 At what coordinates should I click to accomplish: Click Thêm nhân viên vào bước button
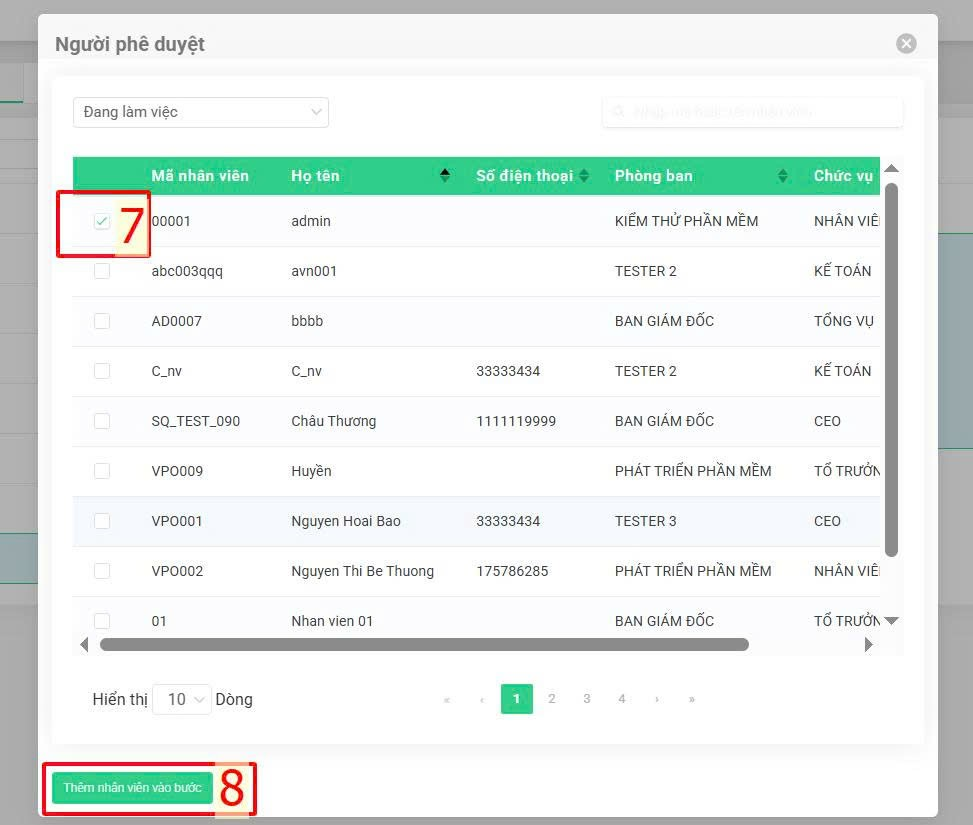[x=132, y=788]
